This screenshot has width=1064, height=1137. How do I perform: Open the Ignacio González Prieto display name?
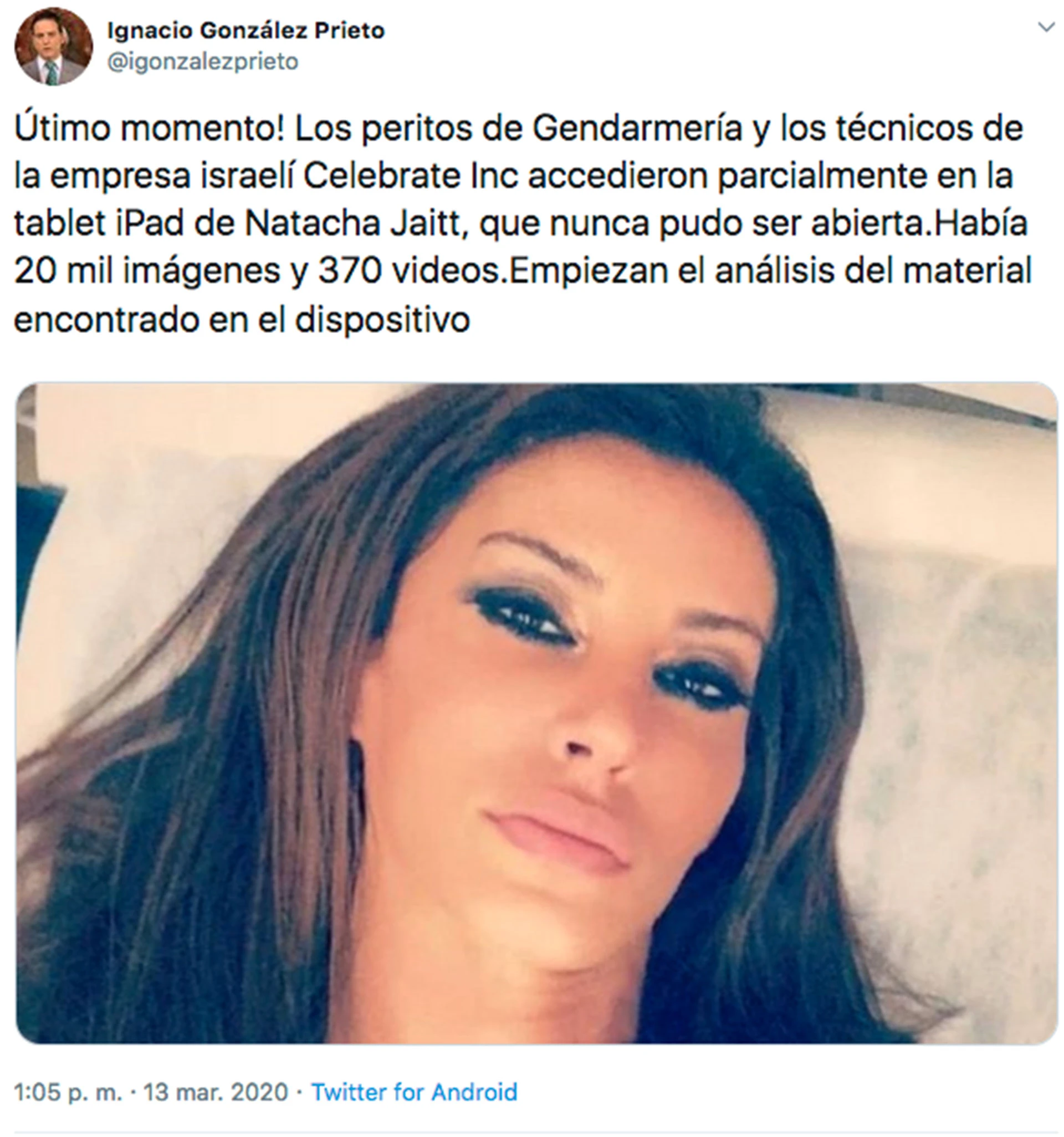click(x=246, y=31)
